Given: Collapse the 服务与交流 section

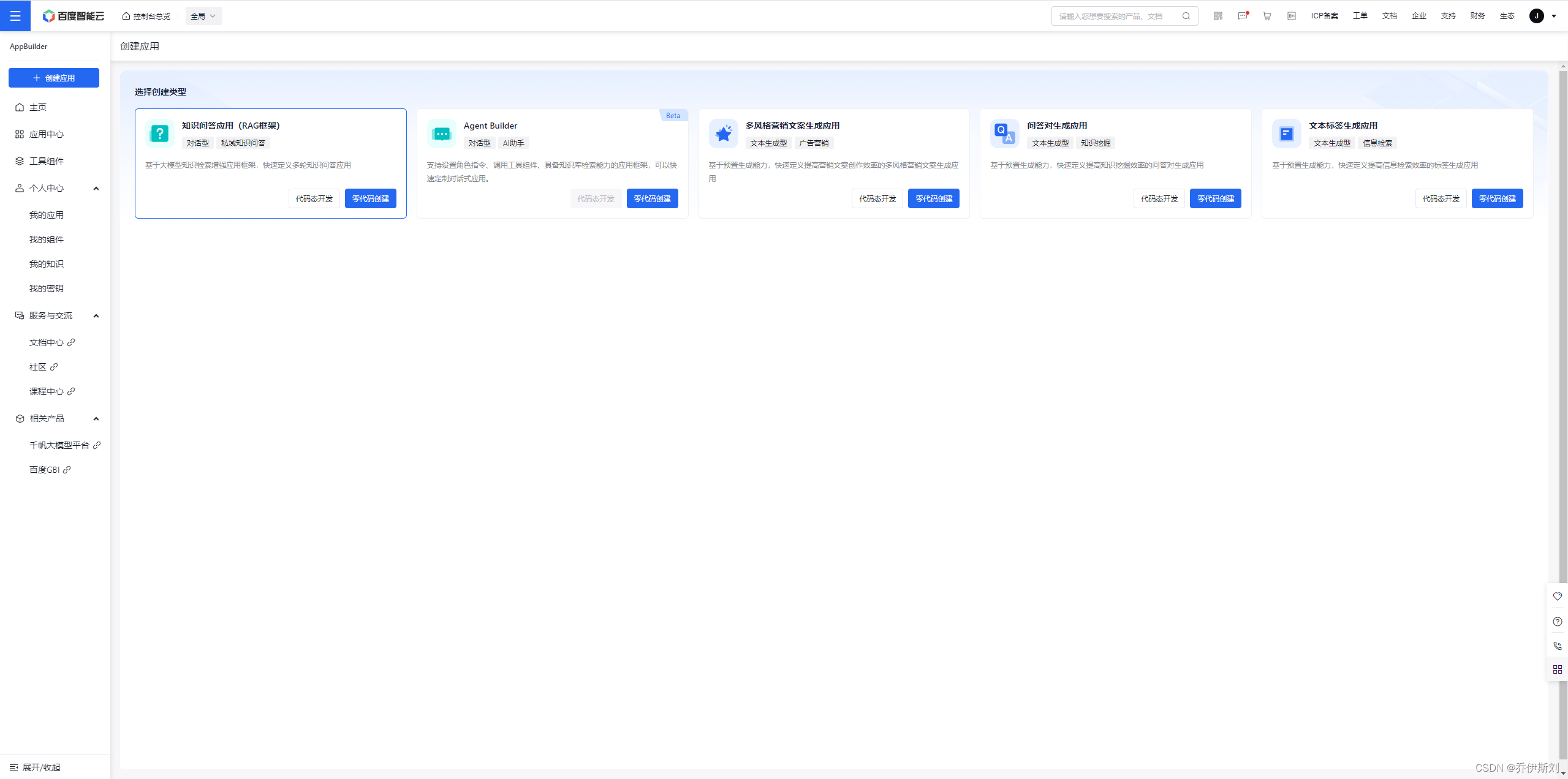Looking at the screenshot, I should coord(96,315).
